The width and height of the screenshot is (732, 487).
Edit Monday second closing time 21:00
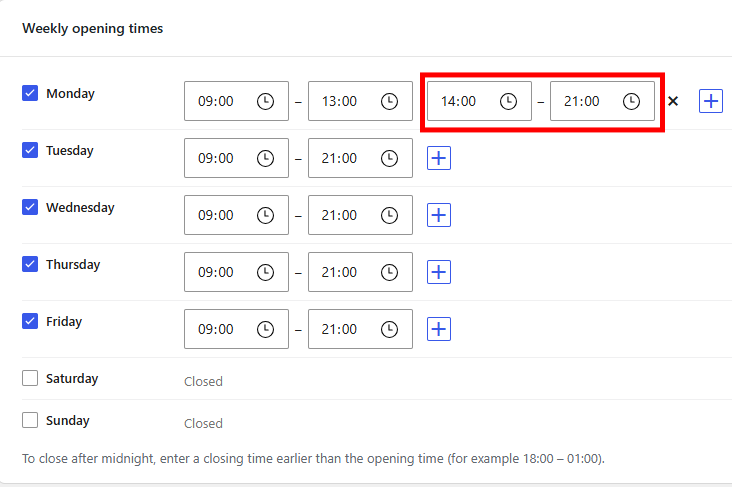pos(602,101)
